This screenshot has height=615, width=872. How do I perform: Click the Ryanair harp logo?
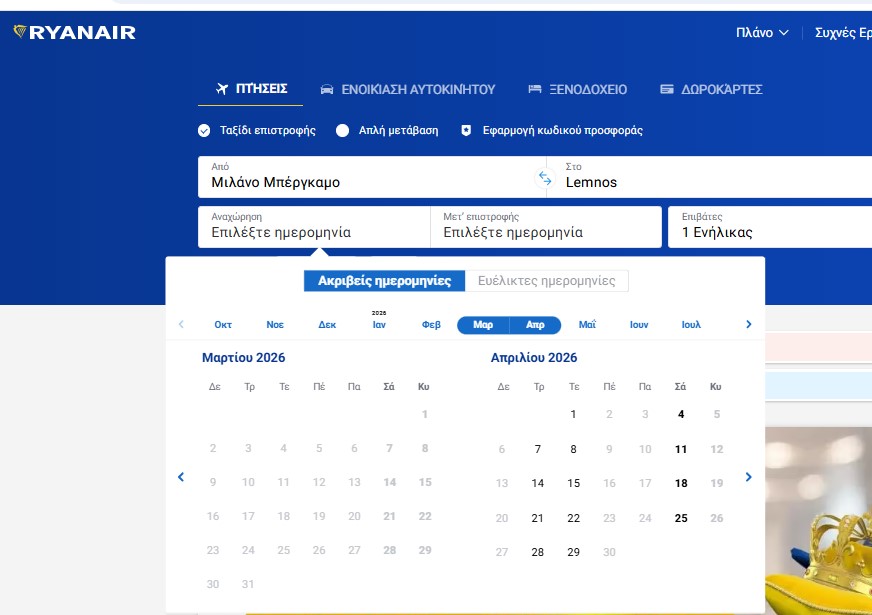(20, 32)
